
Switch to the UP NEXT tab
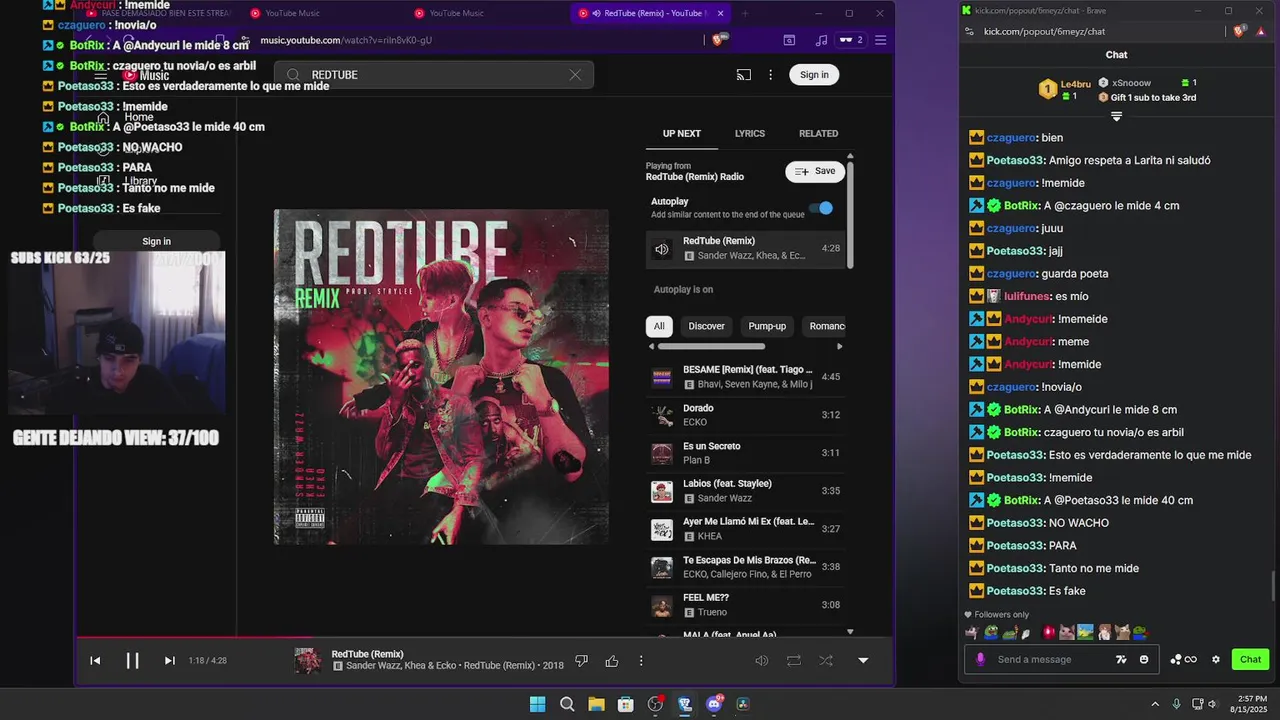[x=682, y=133]
